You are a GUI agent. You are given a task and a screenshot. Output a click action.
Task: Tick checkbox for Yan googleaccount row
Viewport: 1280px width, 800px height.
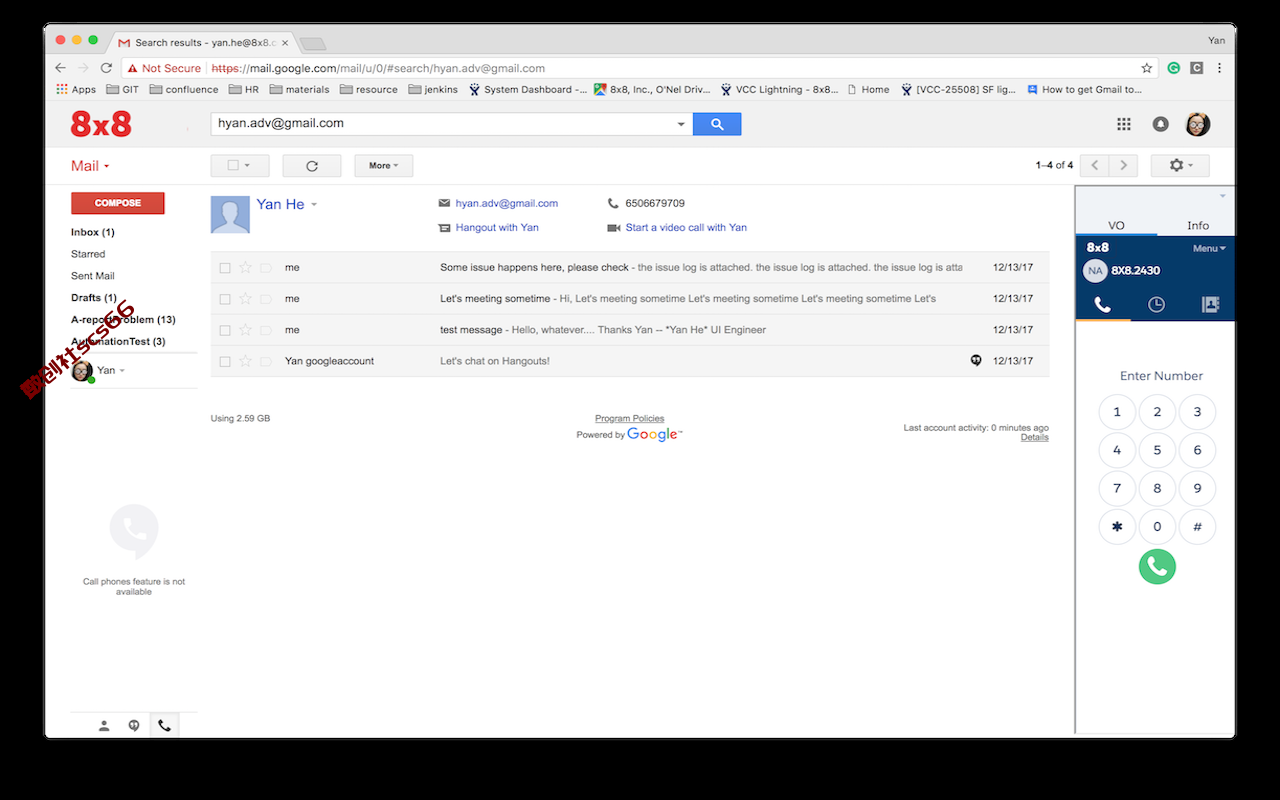pyautogui.click(x=225, y=361)
